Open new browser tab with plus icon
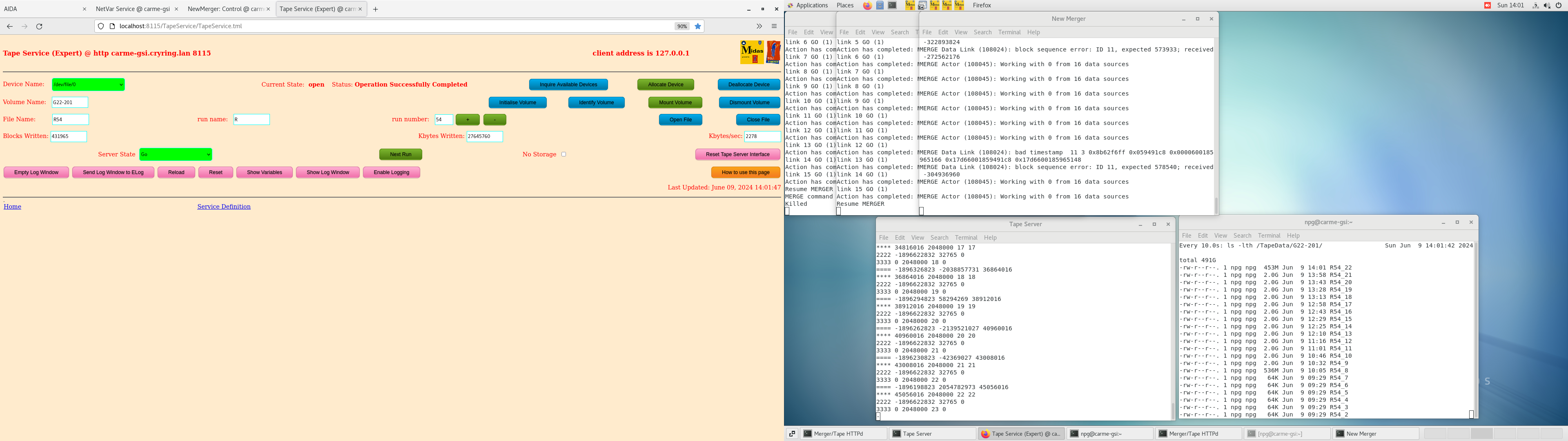 coord(376,9)
